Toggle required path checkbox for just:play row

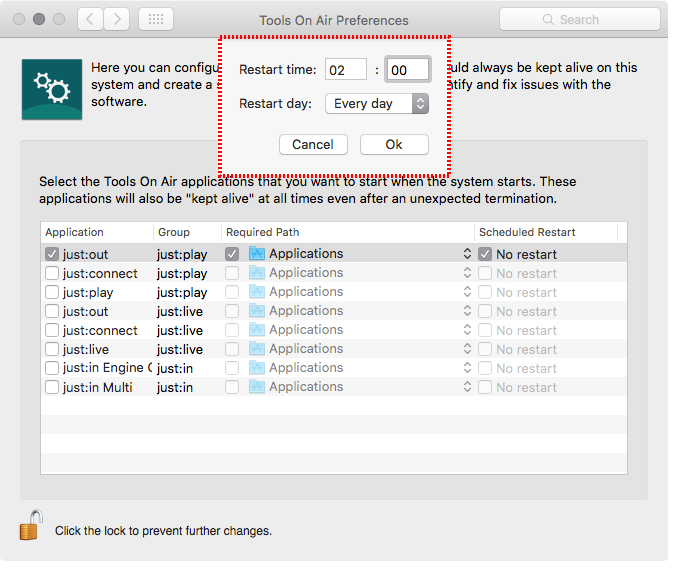[x=232, y=292]
